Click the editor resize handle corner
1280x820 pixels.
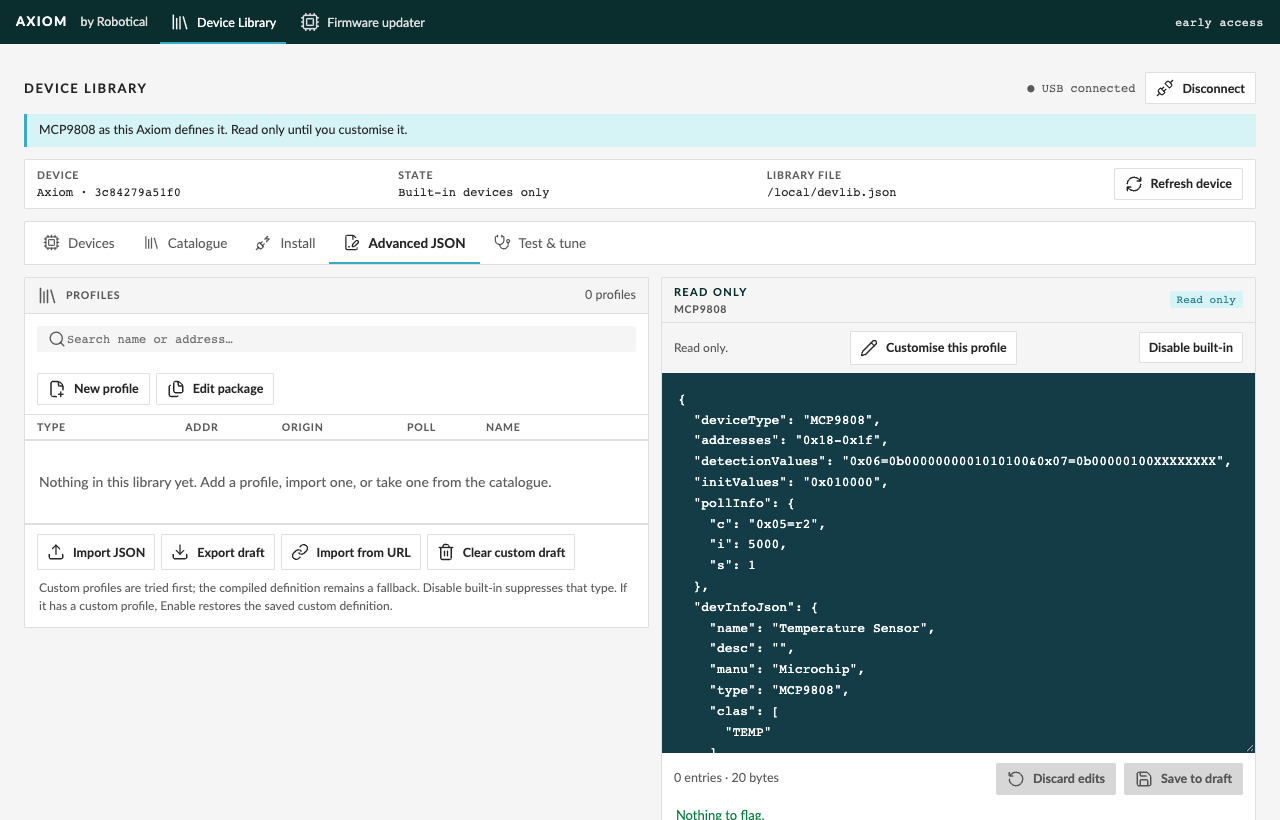[1249, 747]
